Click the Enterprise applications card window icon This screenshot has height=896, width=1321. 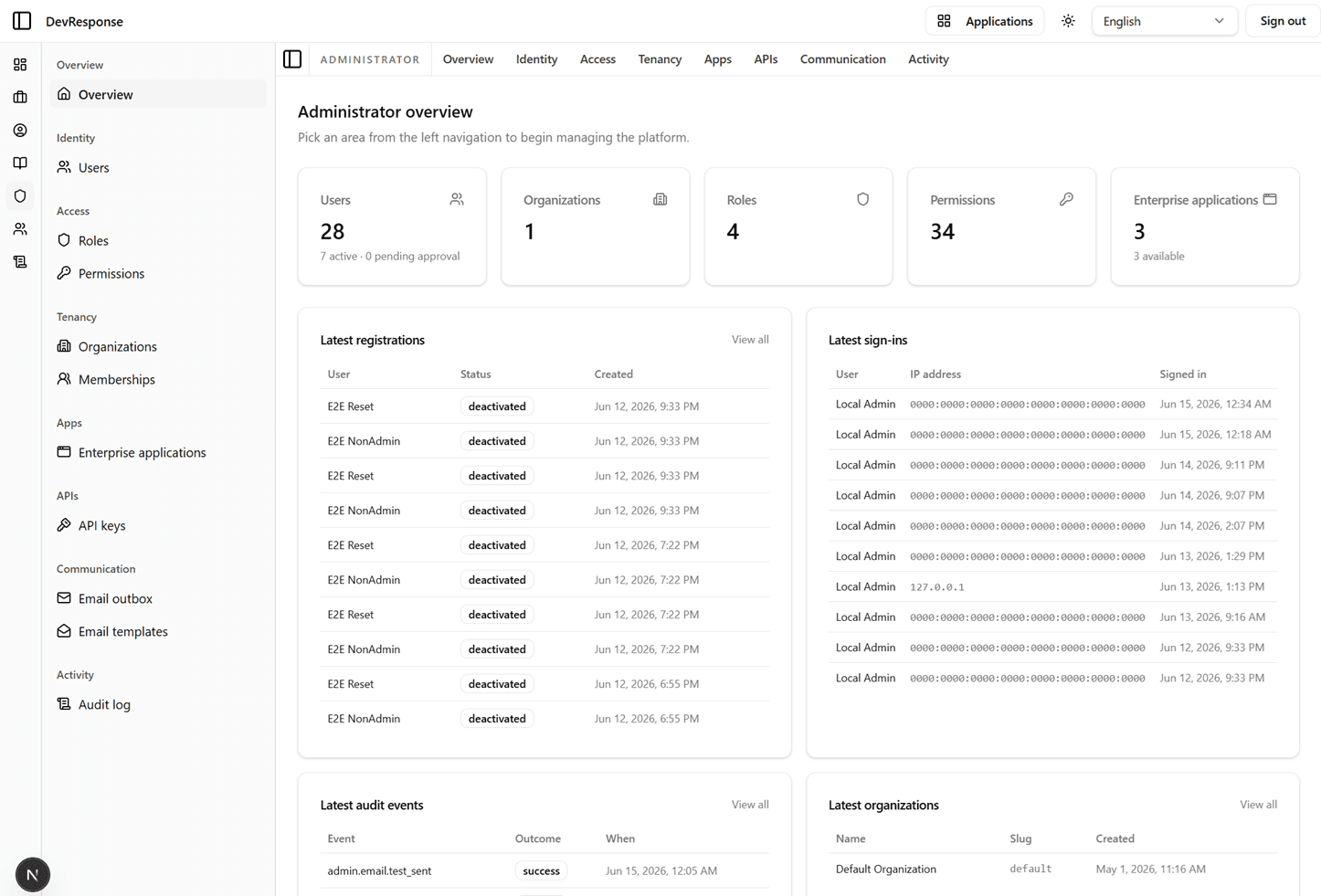tap(1270, 199)
